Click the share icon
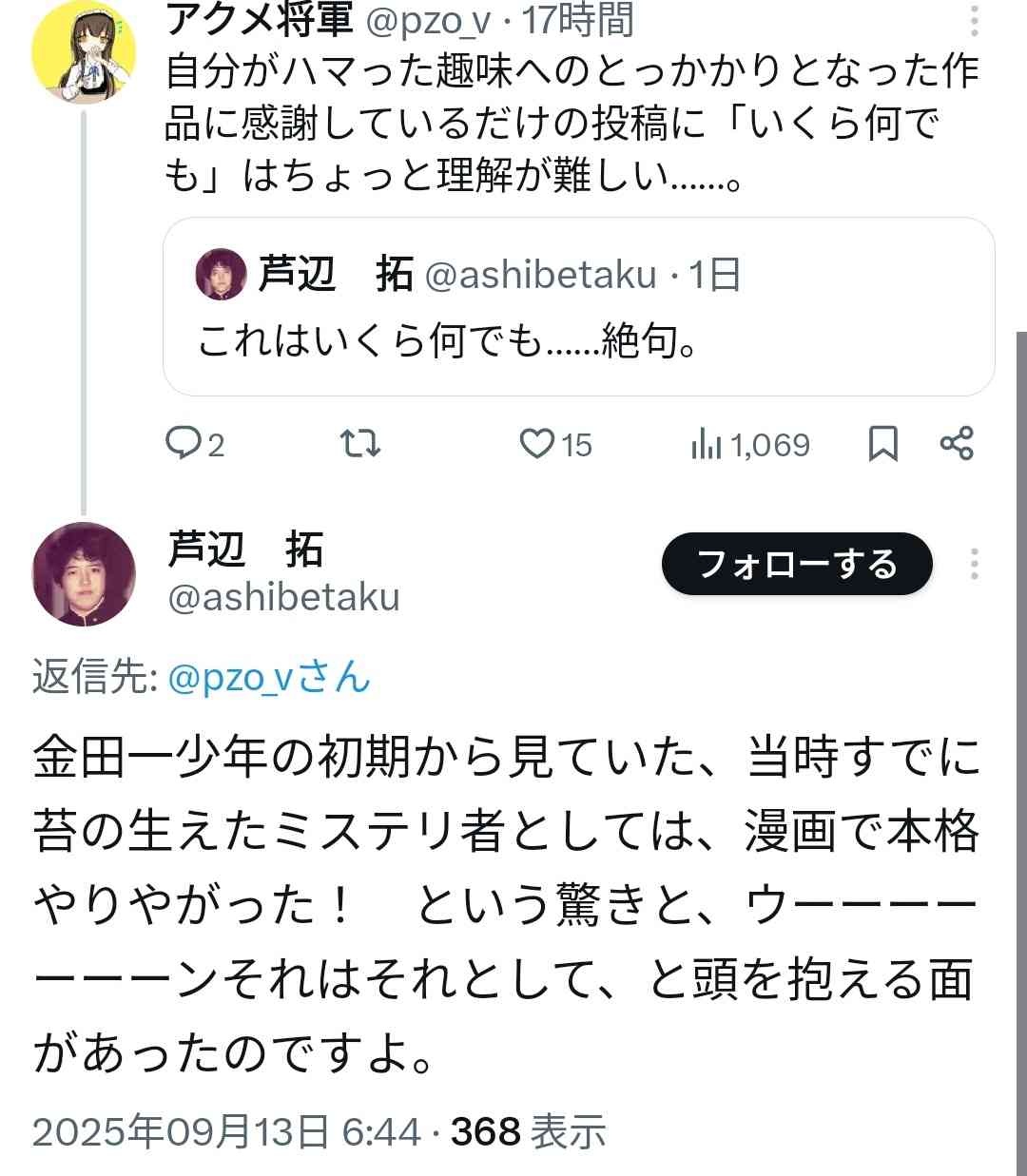Image resolution: width=1027 pixels, height=1176 pixels. click(956, 443)
